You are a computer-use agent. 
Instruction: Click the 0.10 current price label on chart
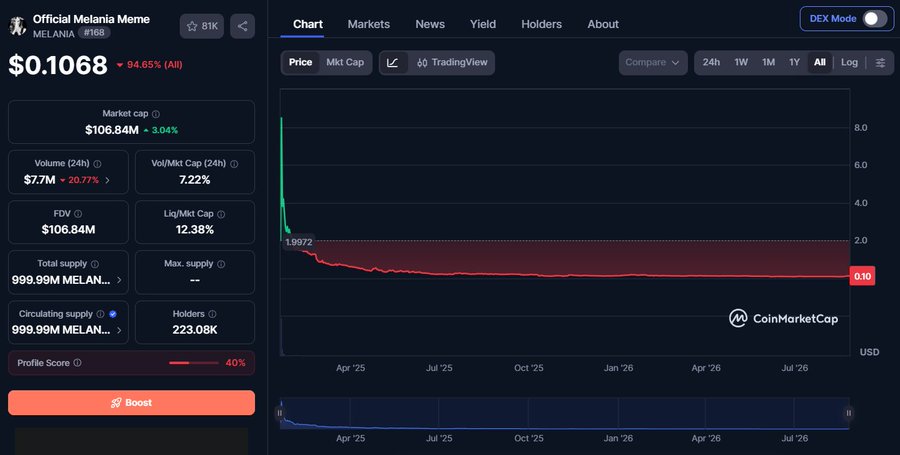point(862,277)
